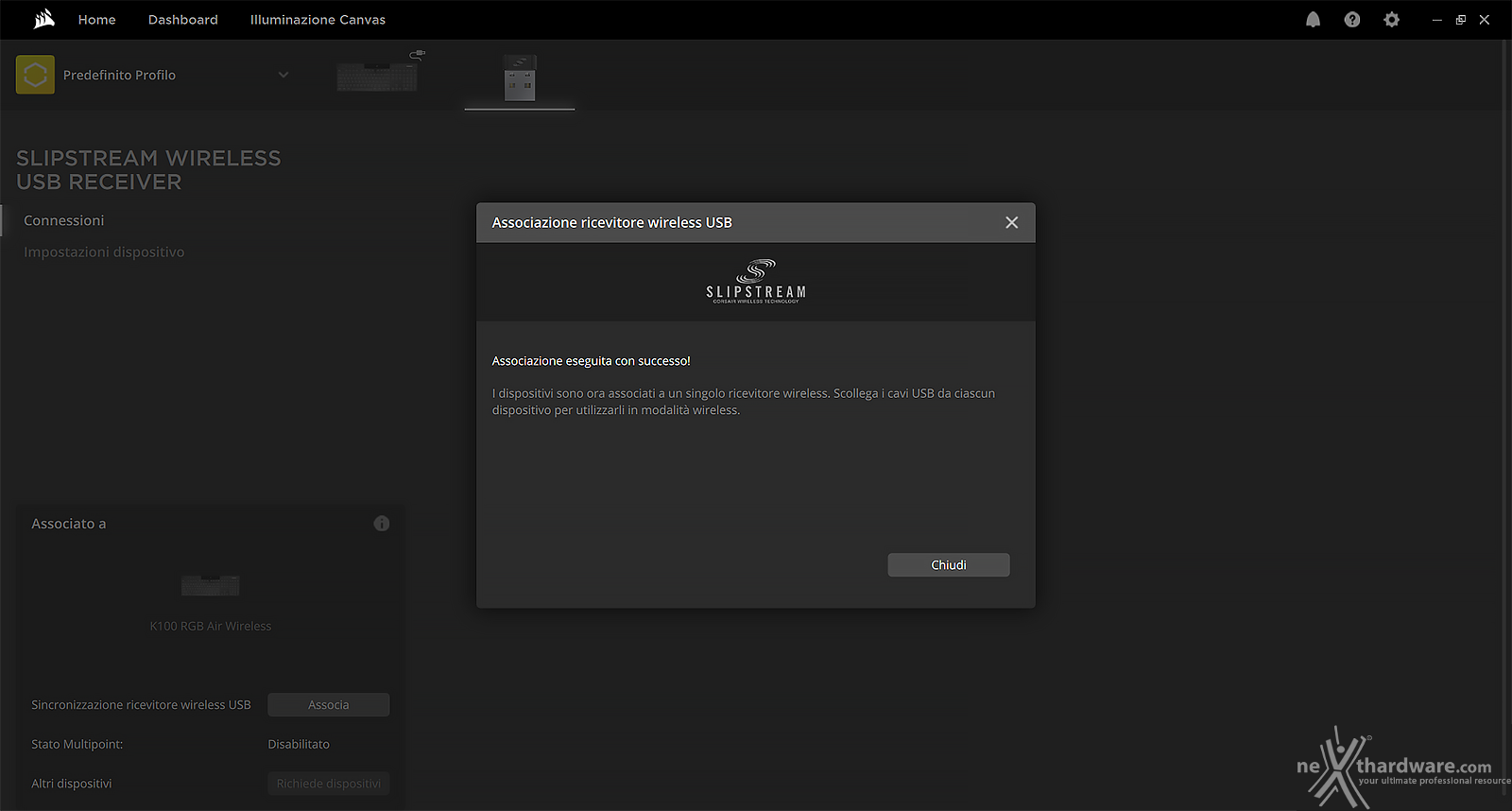Click the SLIPSTREAM WIRELESS USB RECEIVER heading
The width and height of the screenshot is (1512, 811).
point(148,170)
